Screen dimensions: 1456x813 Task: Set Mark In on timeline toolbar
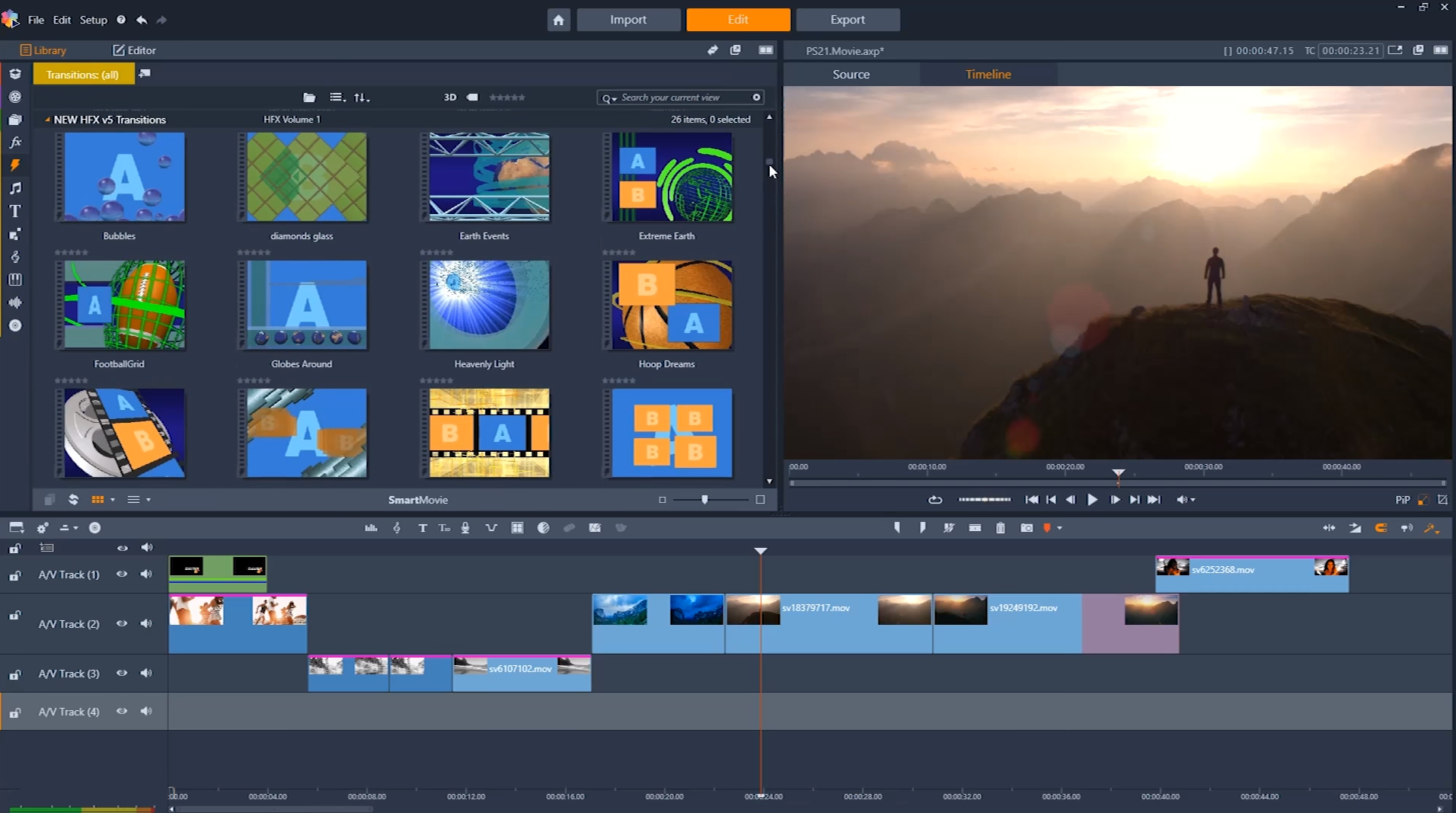point(897,528)
